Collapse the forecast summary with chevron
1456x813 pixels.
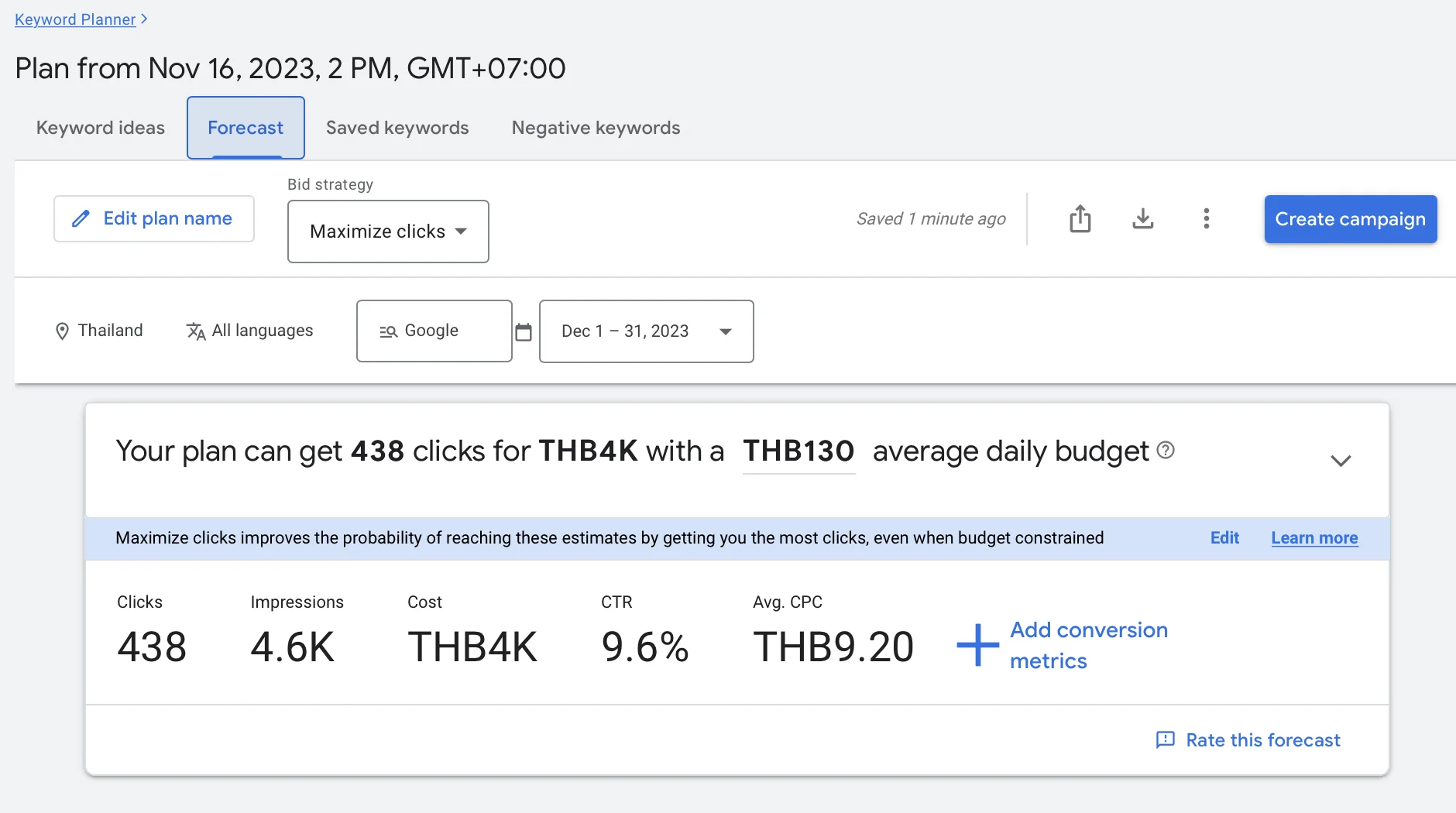coord(1341,461)
